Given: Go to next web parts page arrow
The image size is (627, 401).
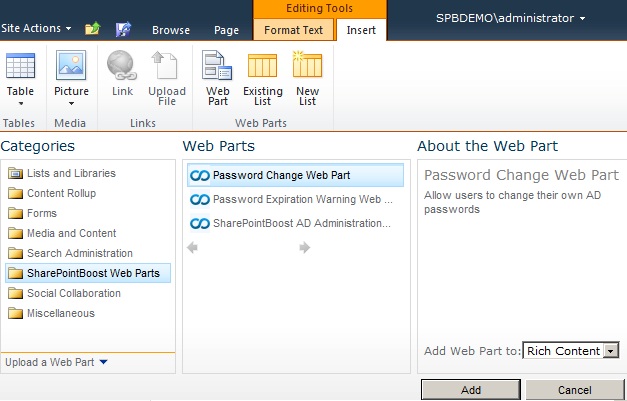Looking at the screenshot, I should coord(305,248).
